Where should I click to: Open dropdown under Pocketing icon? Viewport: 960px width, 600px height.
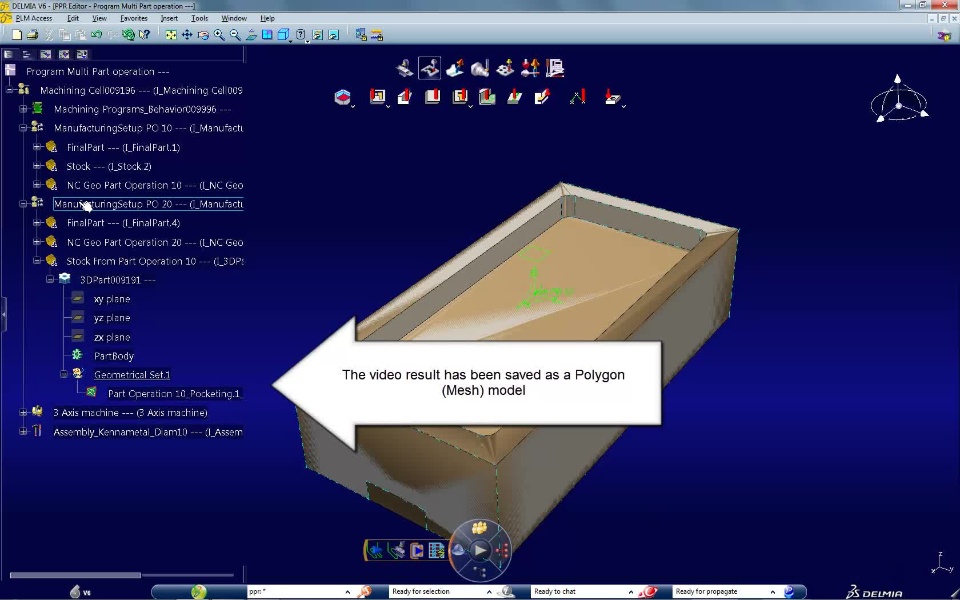click(x=388, y=107)
